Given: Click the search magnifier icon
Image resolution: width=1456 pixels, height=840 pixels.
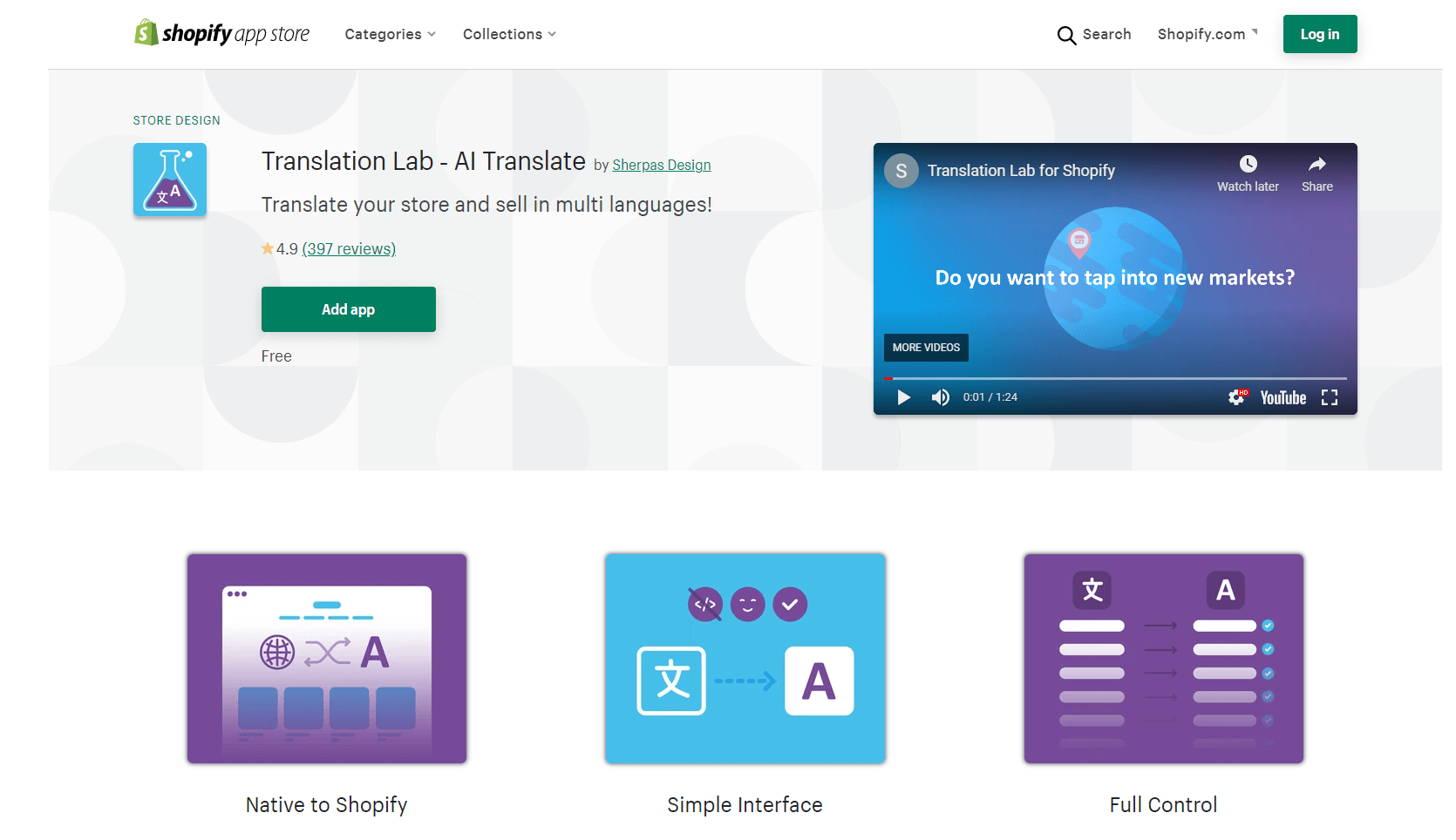Looking at the screenshot, I should point(1066,35).
